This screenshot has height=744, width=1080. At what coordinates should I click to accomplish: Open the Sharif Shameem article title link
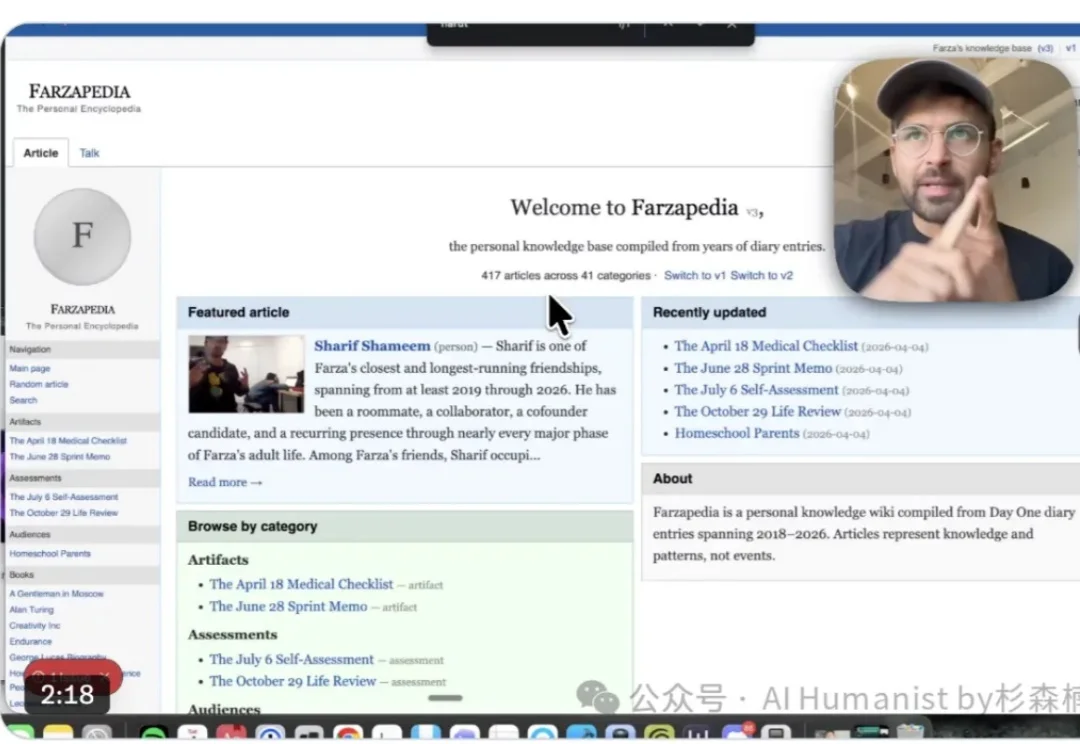372,346
